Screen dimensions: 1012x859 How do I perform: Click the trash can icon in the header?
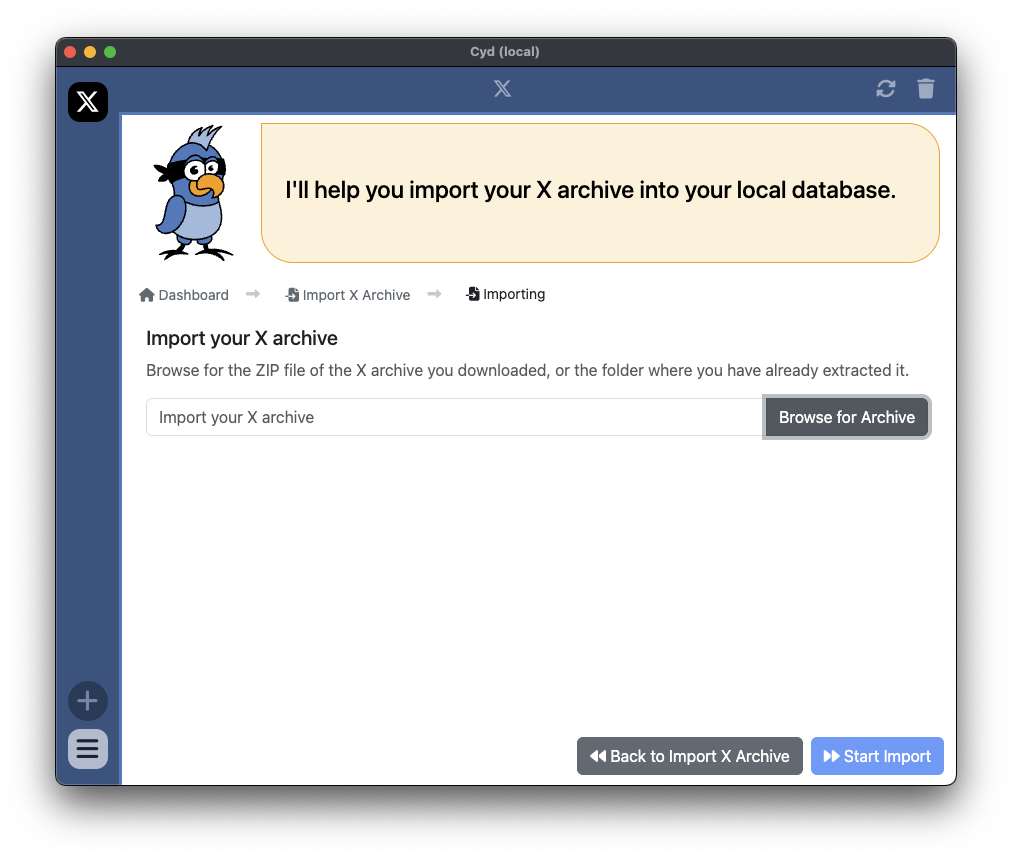pos(926,89)
